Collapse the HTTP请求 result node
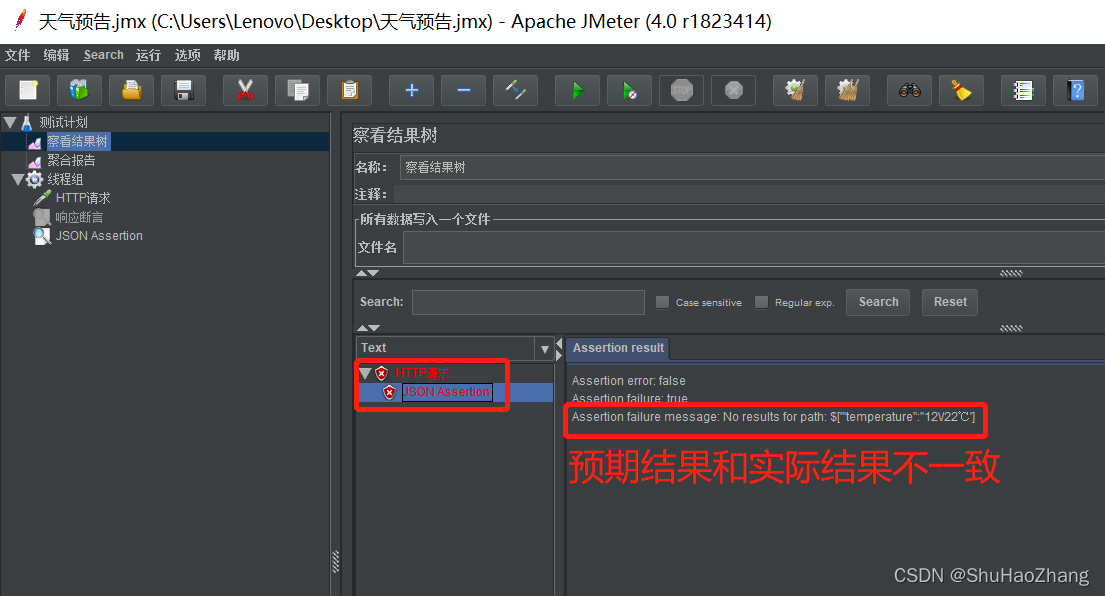The image size is (1105, 596). (x=365, y=373)
